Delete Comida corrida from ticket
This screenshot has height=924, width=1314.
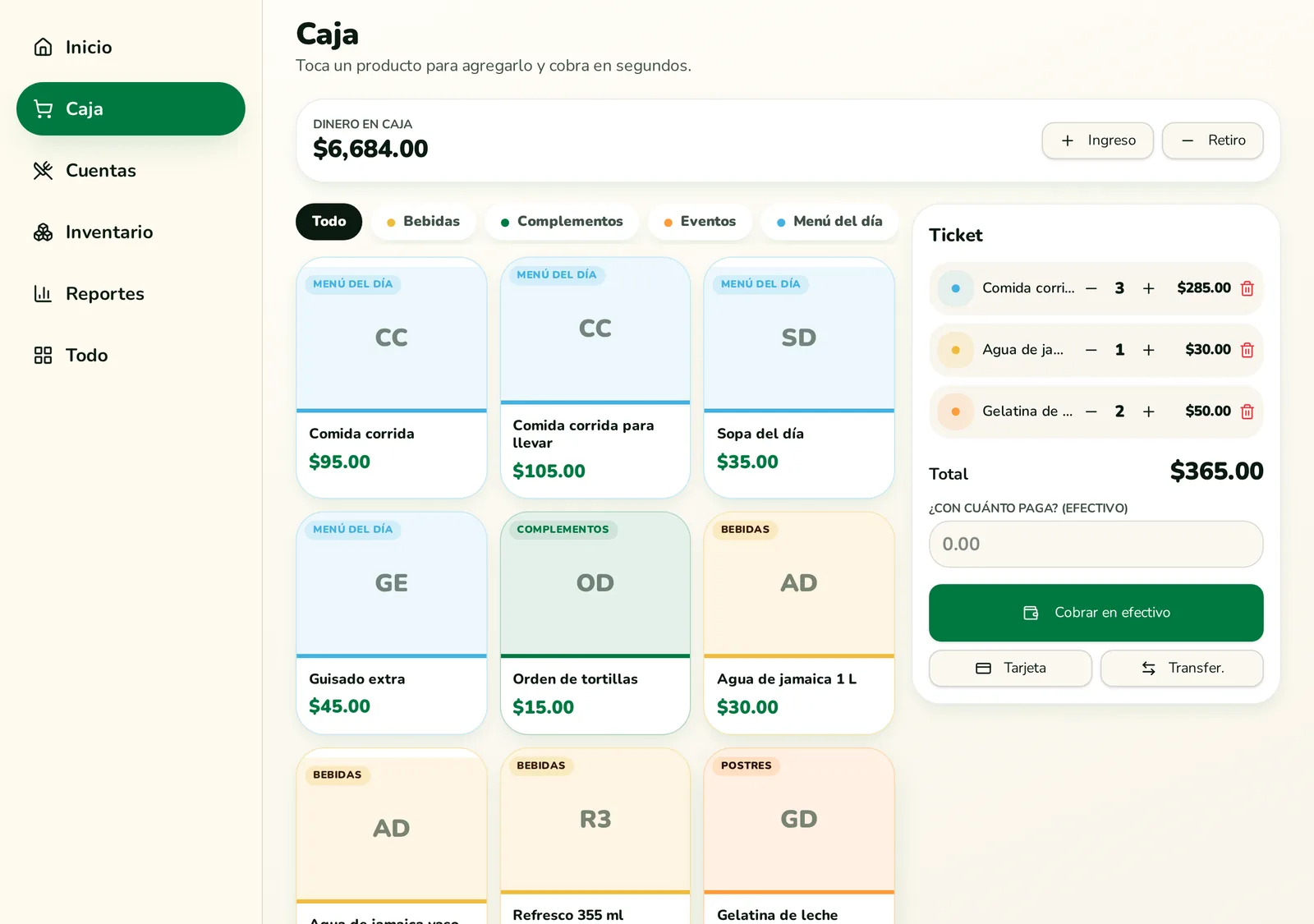1247,288
